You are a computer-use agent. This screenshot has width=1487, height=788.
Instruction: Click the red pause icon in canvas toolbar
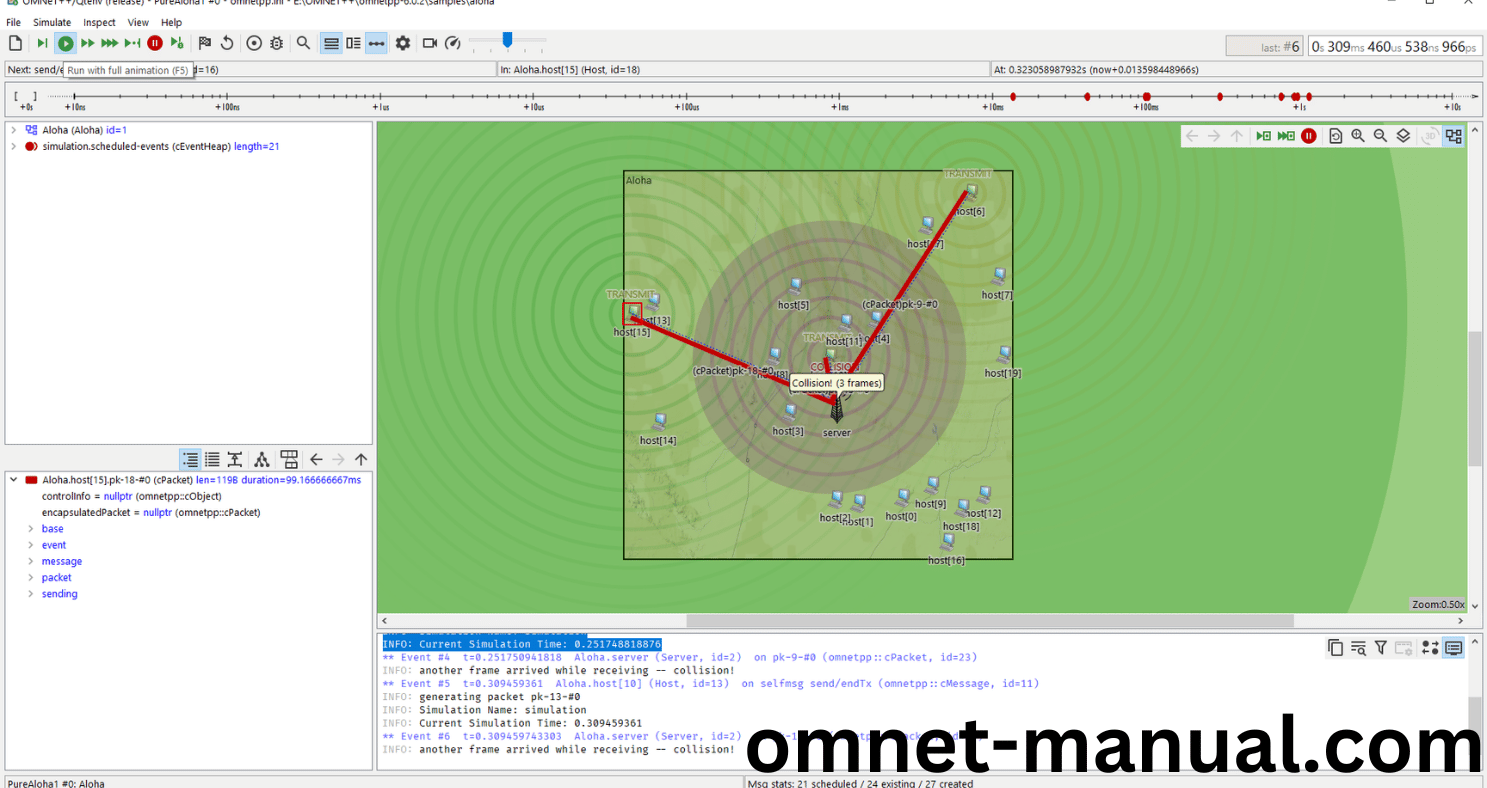tap(1309, 135)
